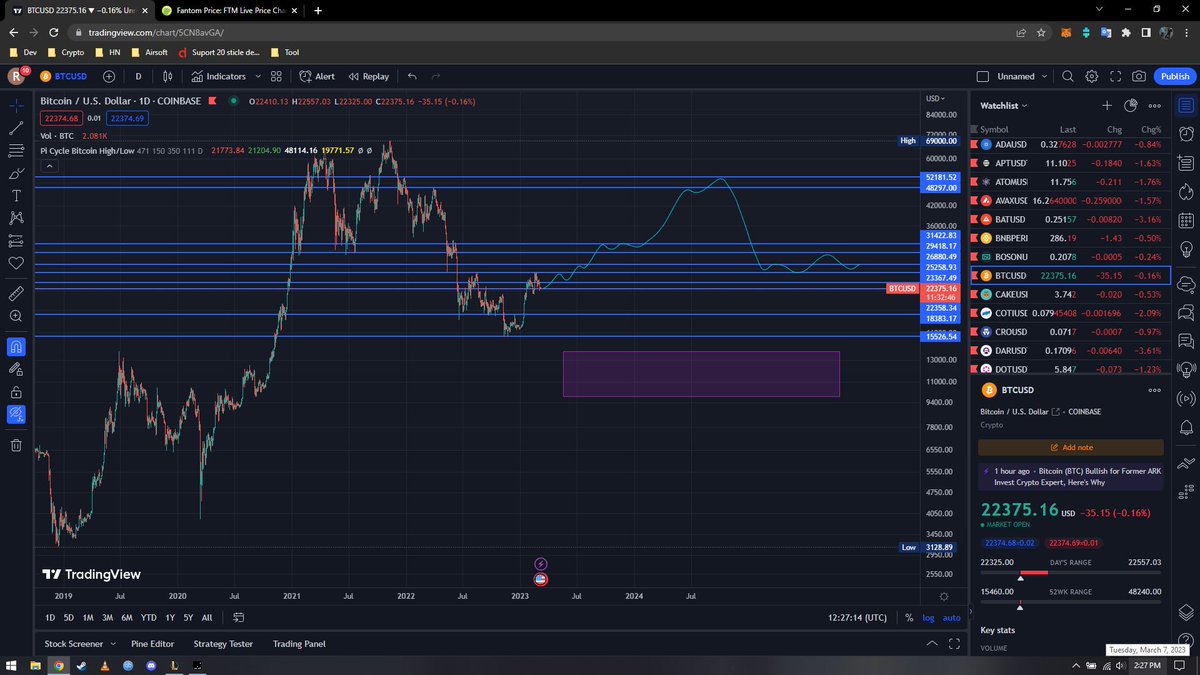Open the go to date calendar icon
1200x675 pixels.
click(x=239, y=618)
